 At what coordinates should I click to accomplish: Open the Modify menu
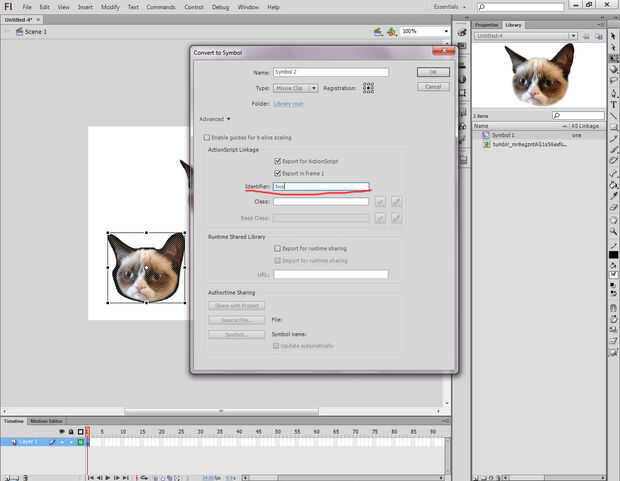click(x=110, y=7)
